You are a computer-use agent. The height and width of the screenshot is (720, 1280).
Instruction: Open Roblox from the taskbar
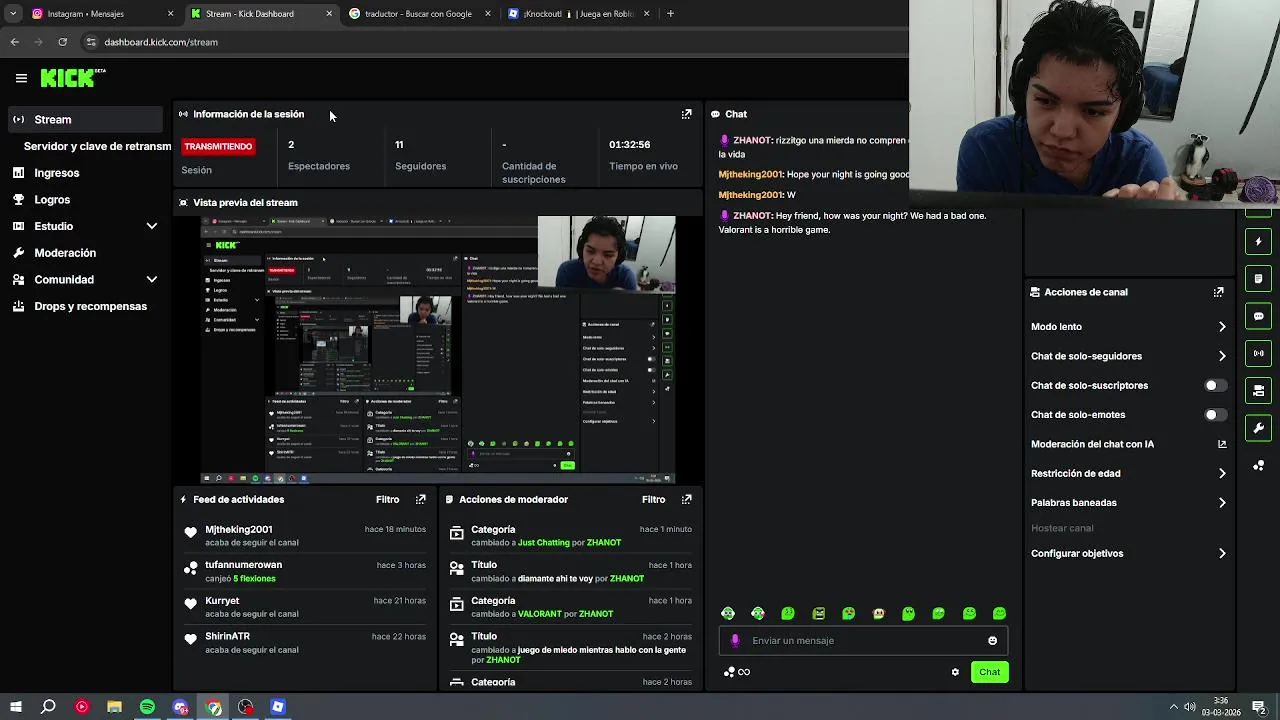(278, 707)
